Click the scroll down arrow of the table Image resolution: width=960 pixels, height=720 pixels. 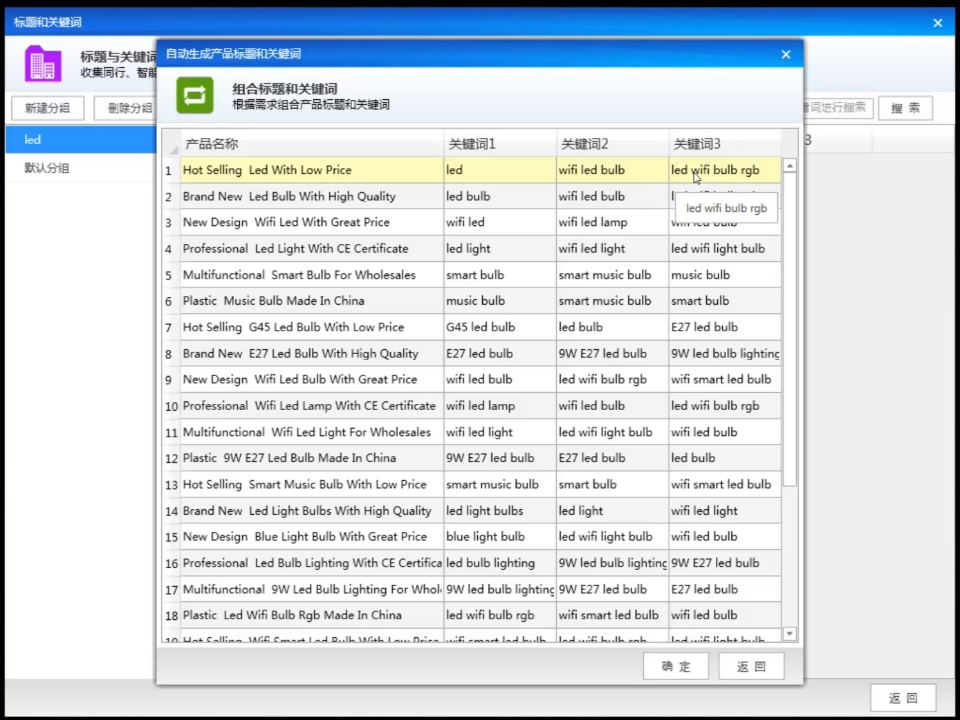(x=790, y=634)
